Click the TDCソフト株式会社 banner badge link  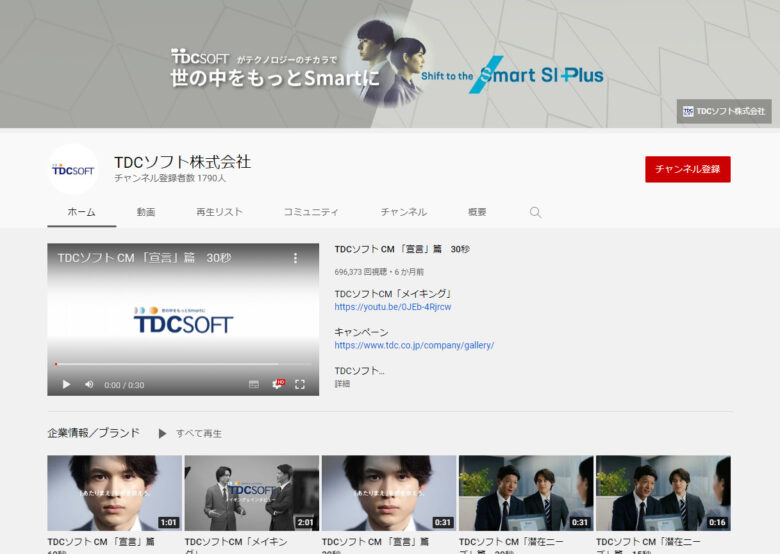tap(724, 111)
